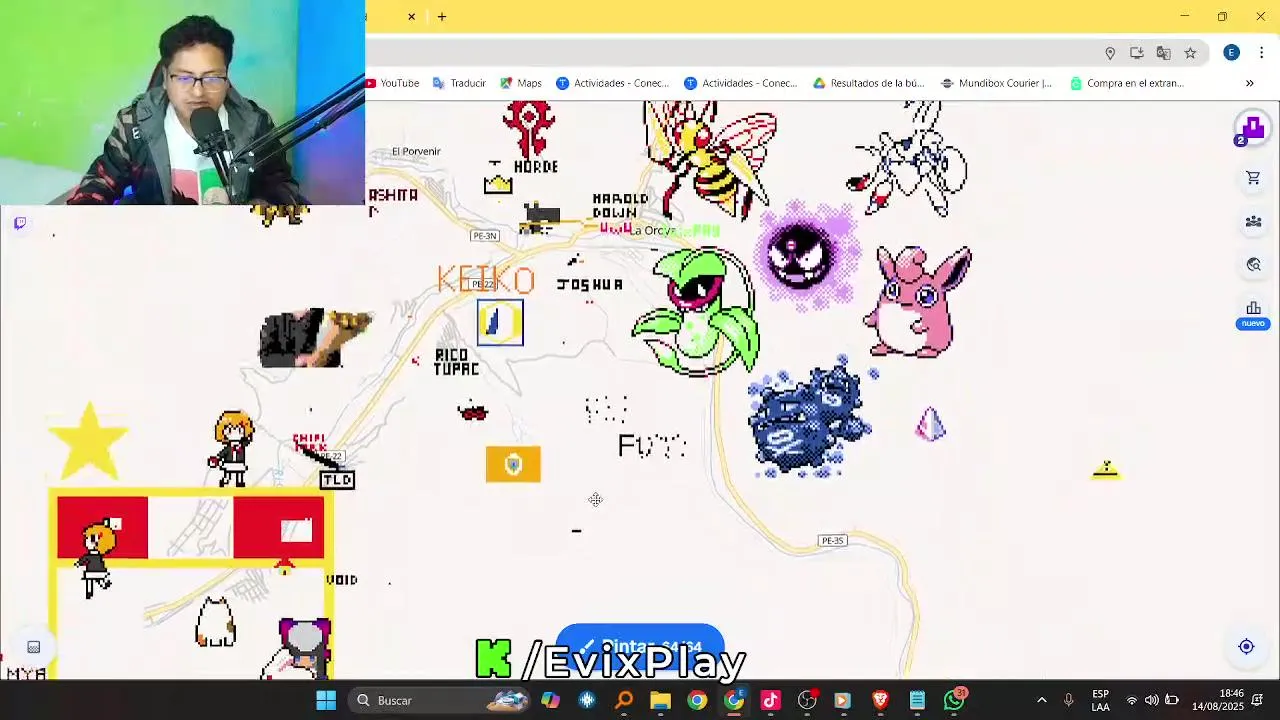Center map with the locate-me crosshair icon
Viewport: 1280px width, 720px height.
click(1246, 647)
